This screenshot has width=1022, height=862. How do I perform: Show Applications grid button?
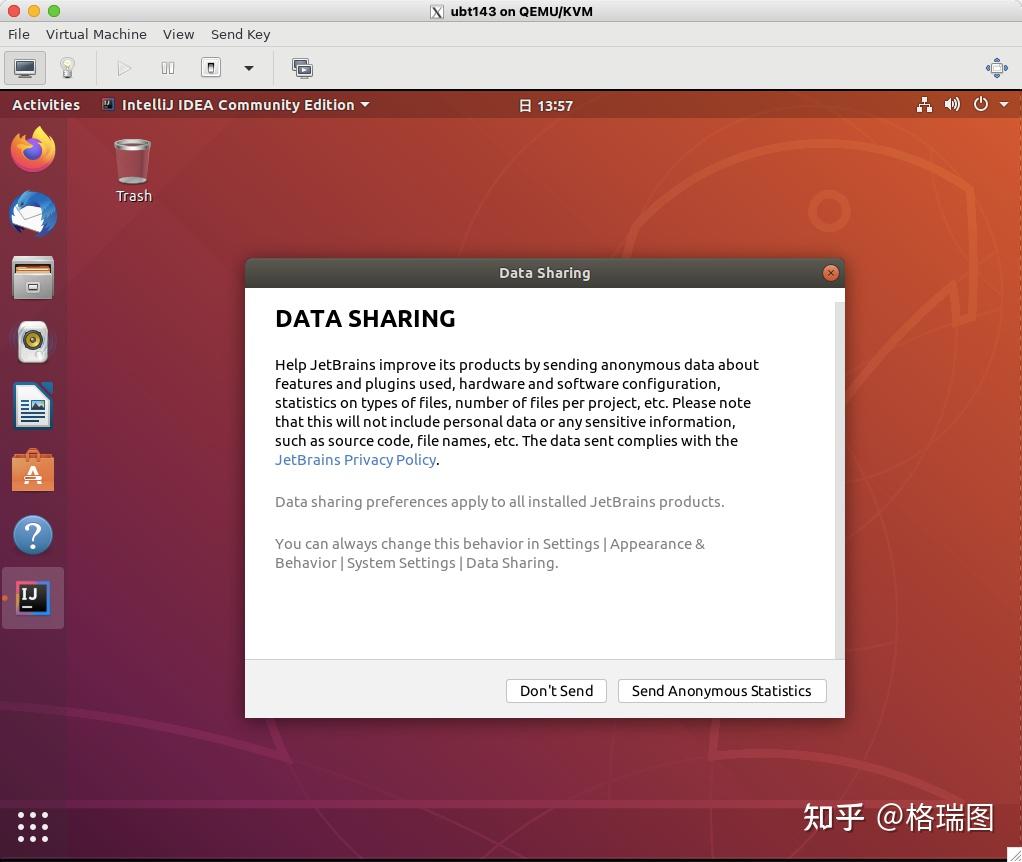(x=33, y=827)
